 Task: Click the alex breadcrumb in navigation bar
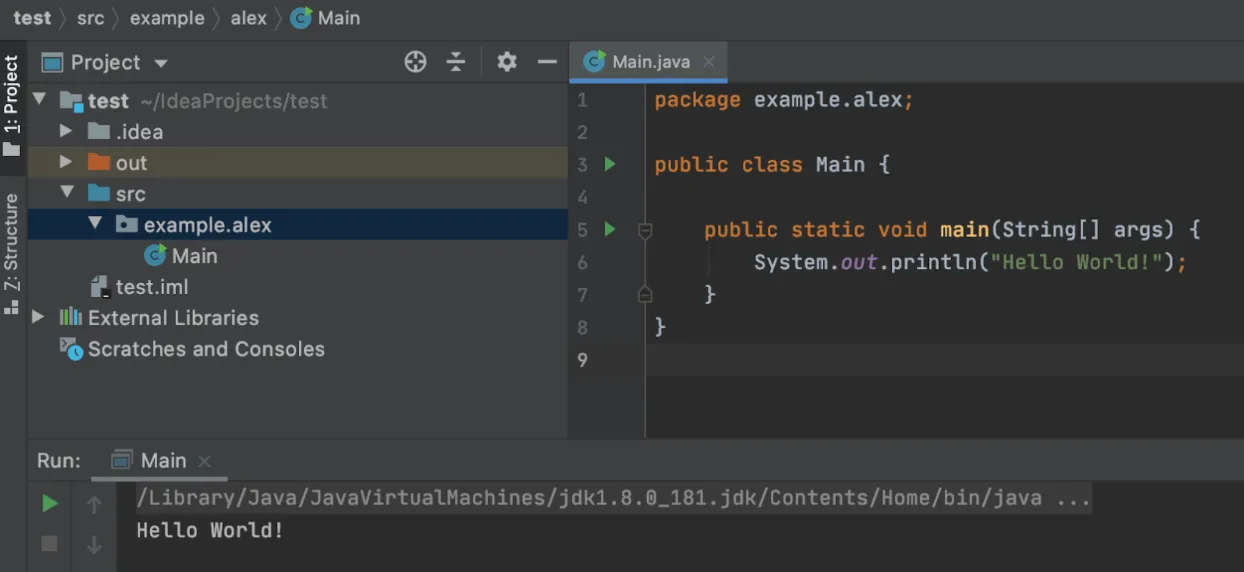point(249,18)
